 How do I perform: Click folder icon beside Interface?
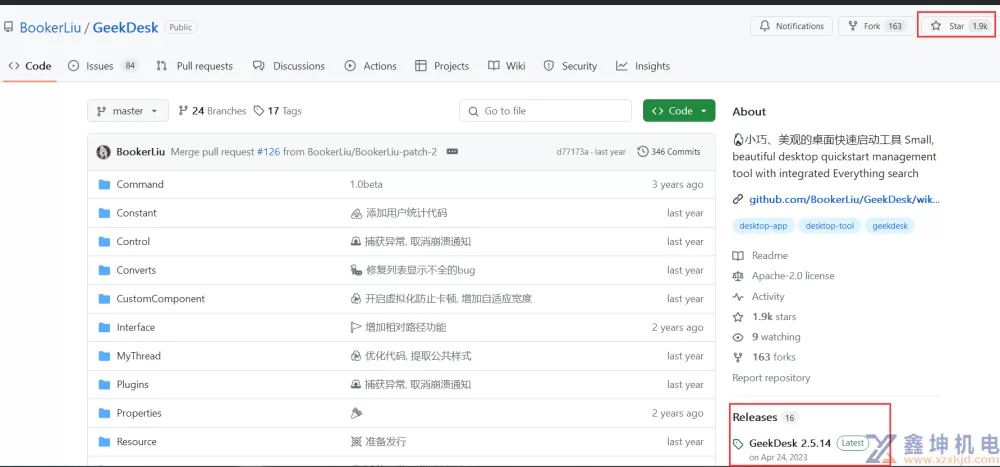coord(105,327)
